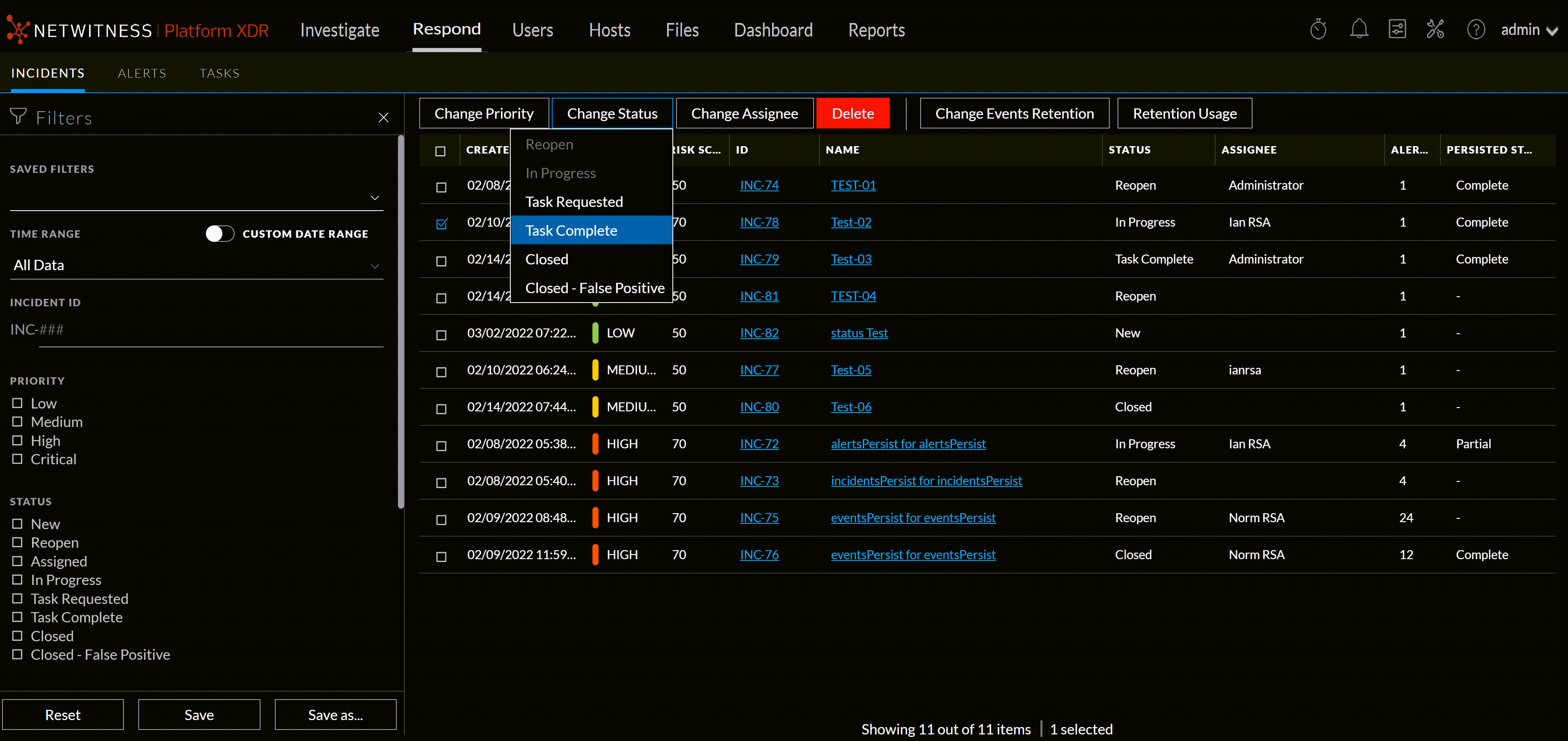Enable the Custom Date Range toggle
1568x741 pixels.
click(x=220, y=233)
